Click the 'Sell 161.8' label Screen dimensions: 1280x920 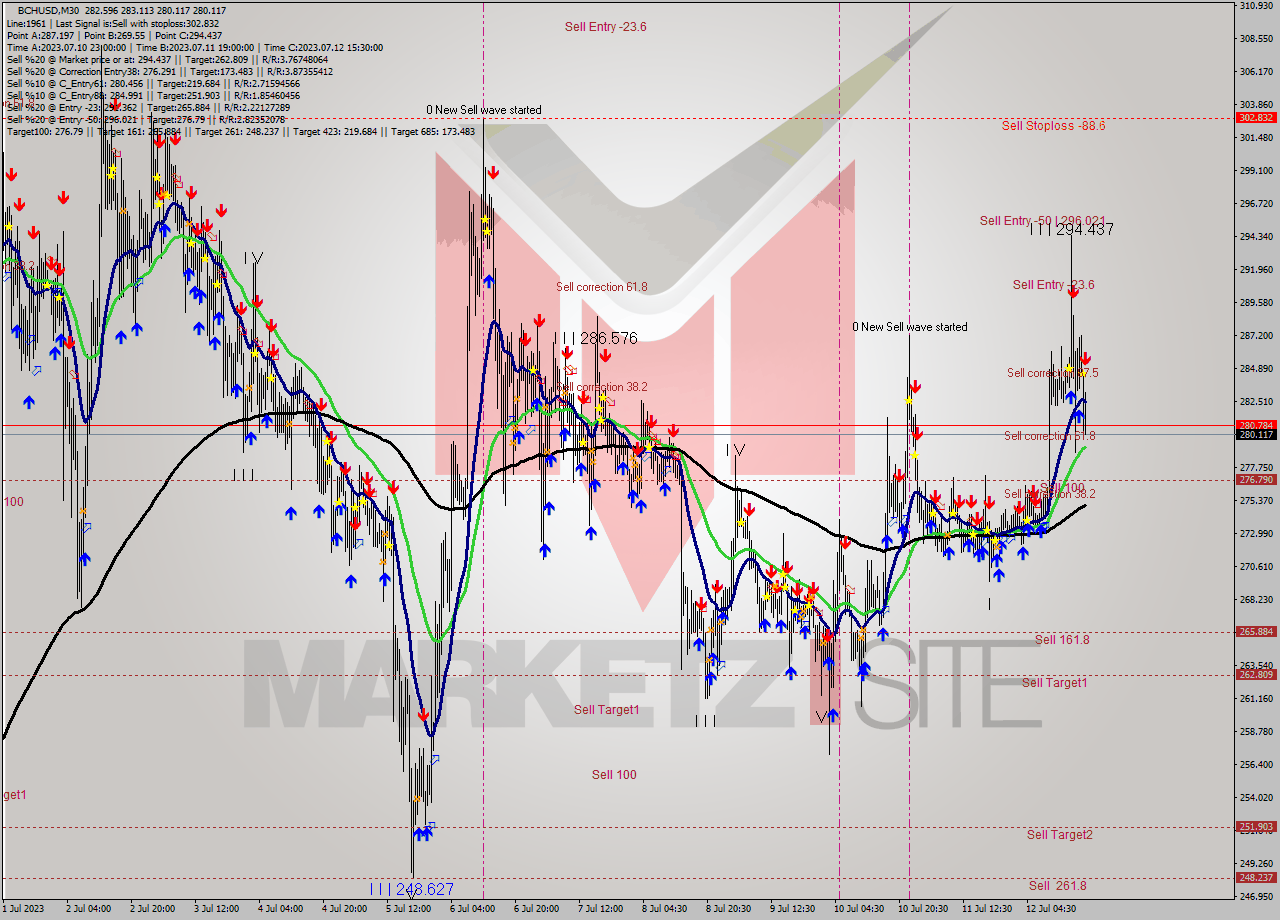point(1062,640)
